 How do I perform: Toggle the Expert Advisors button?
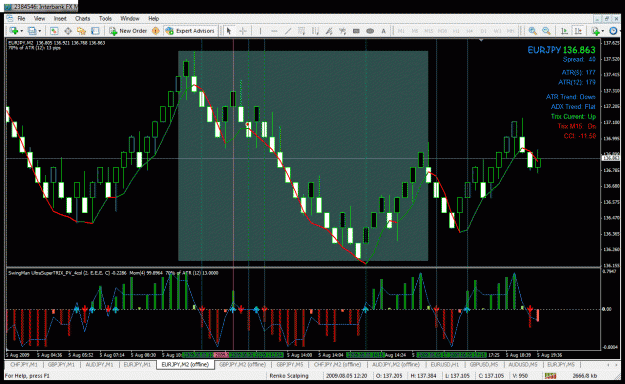(190, 31)
